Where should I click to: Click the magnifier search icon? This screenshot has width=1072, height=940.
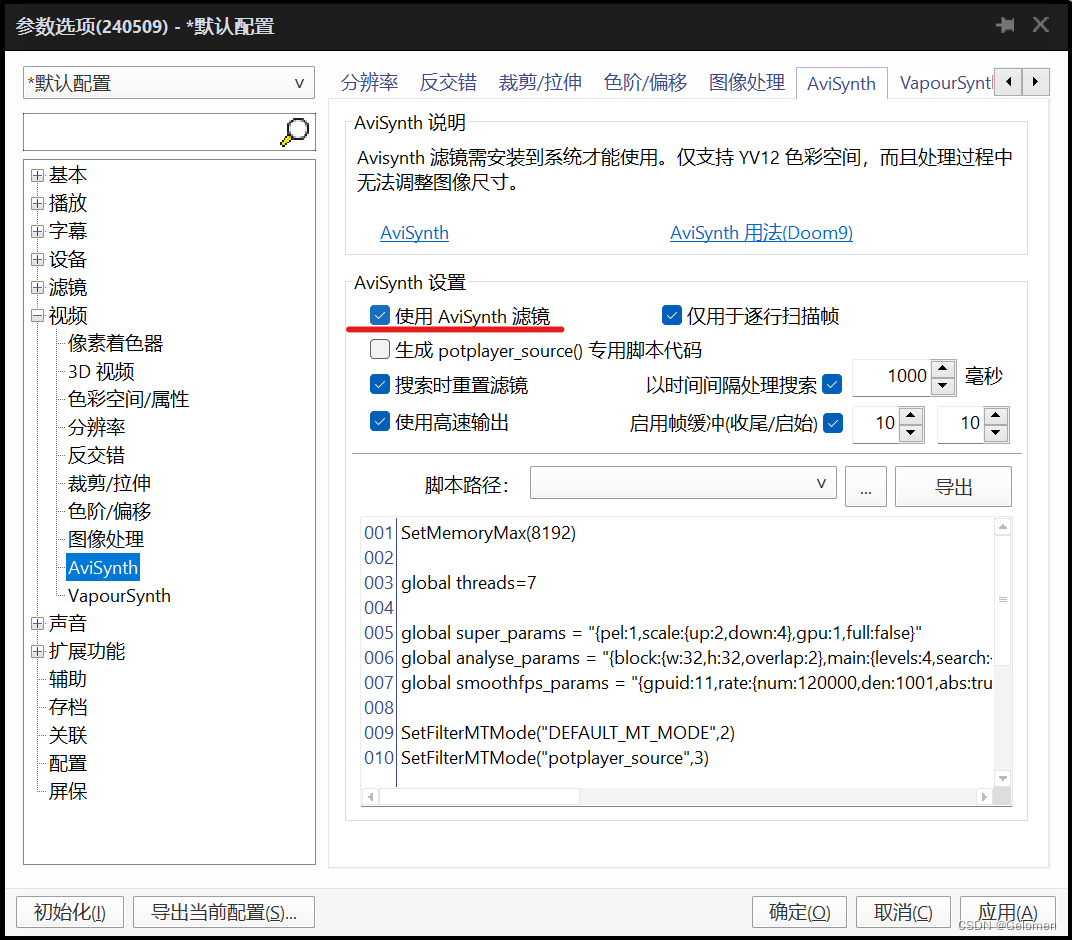[x=295, y=131]
